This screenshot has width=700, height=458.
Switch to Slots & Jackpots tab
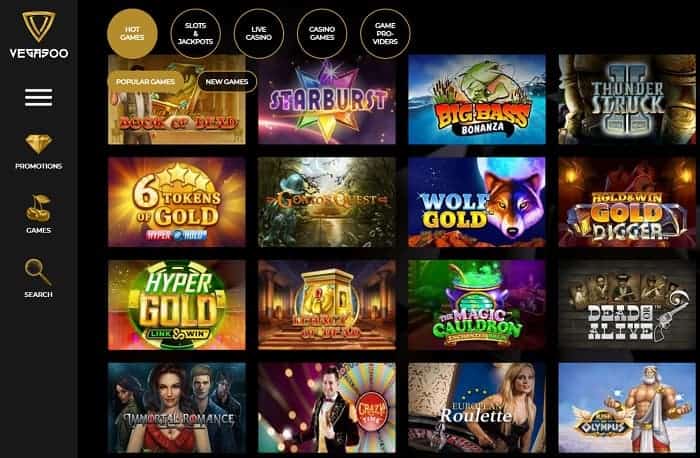pos(196,34)
